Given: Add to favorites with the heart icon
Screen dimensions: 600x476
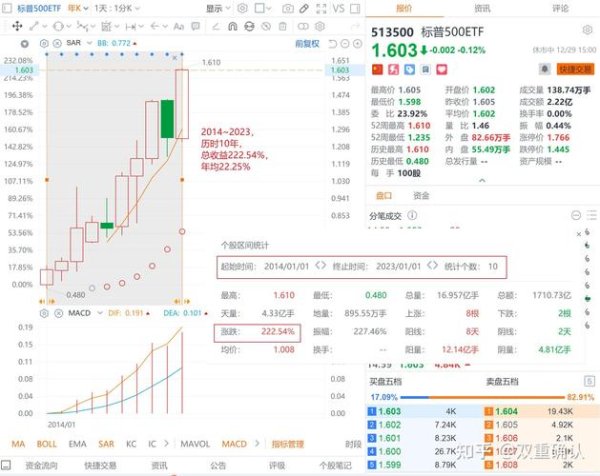Looking at the screenshot, I should click(x=442, y=69).
